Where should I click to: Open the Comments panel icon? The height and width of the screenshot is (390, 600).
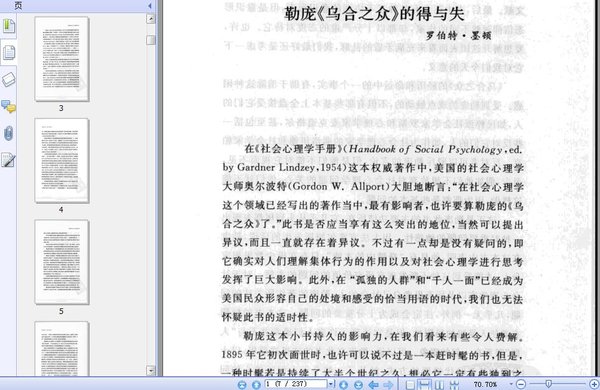[8, 107]
